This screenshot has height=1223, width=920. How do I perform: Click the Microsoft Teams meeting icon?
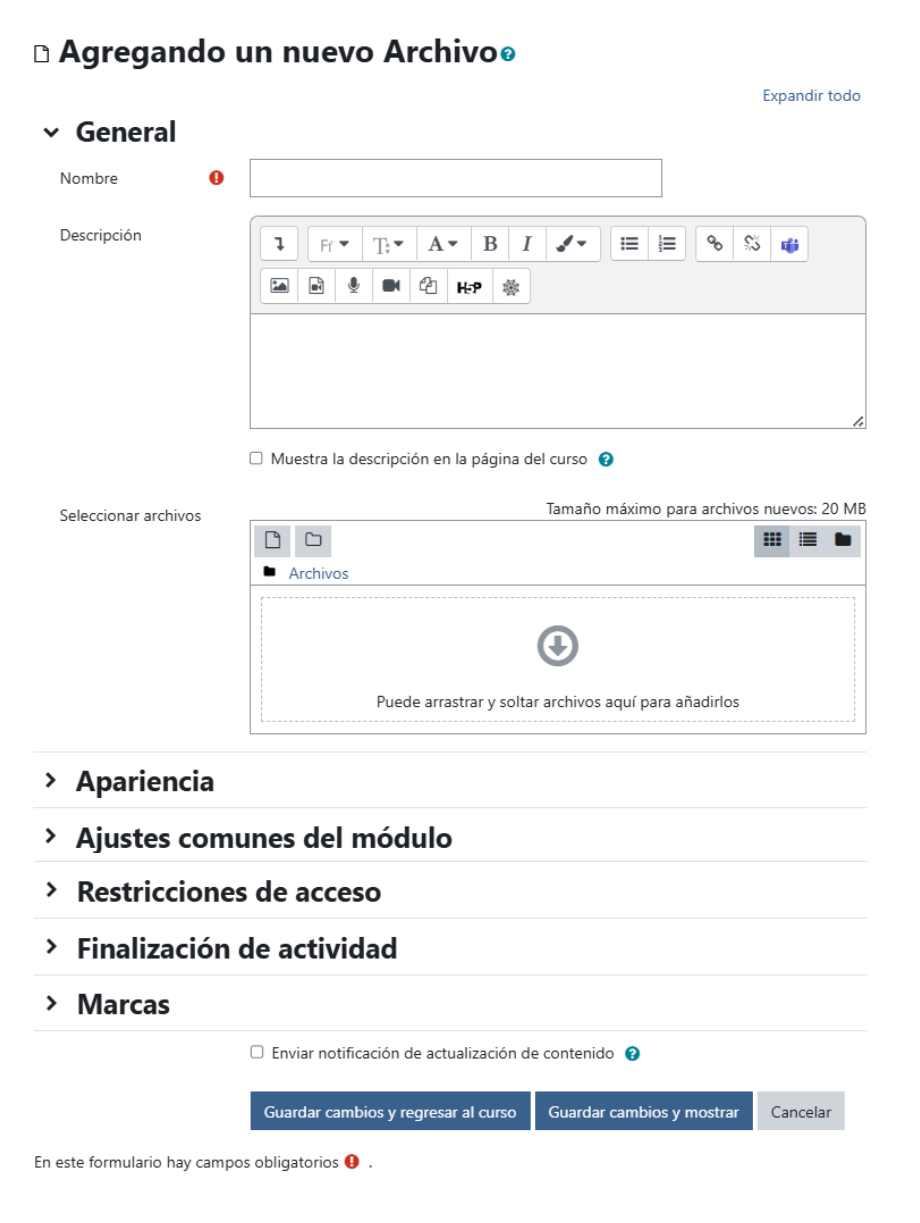(x=790, y=244)
